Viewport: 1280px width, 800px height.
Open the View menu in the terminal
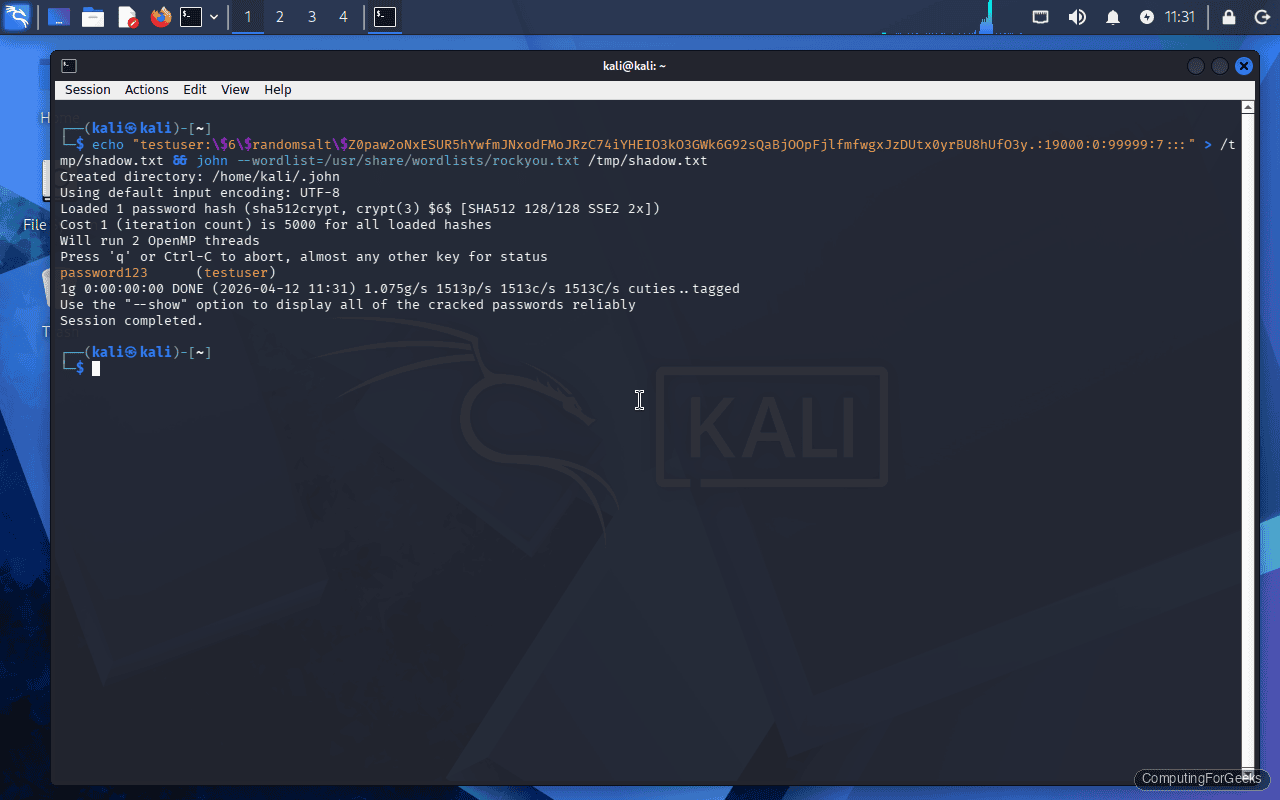point(235,90)
